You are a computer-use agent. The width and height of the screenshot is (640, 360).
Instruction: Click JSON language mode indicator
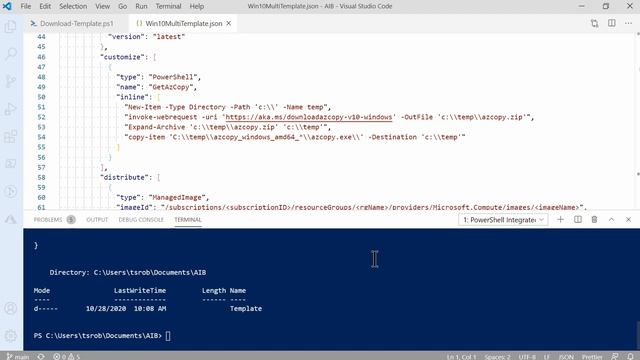(x=566, y=357)
